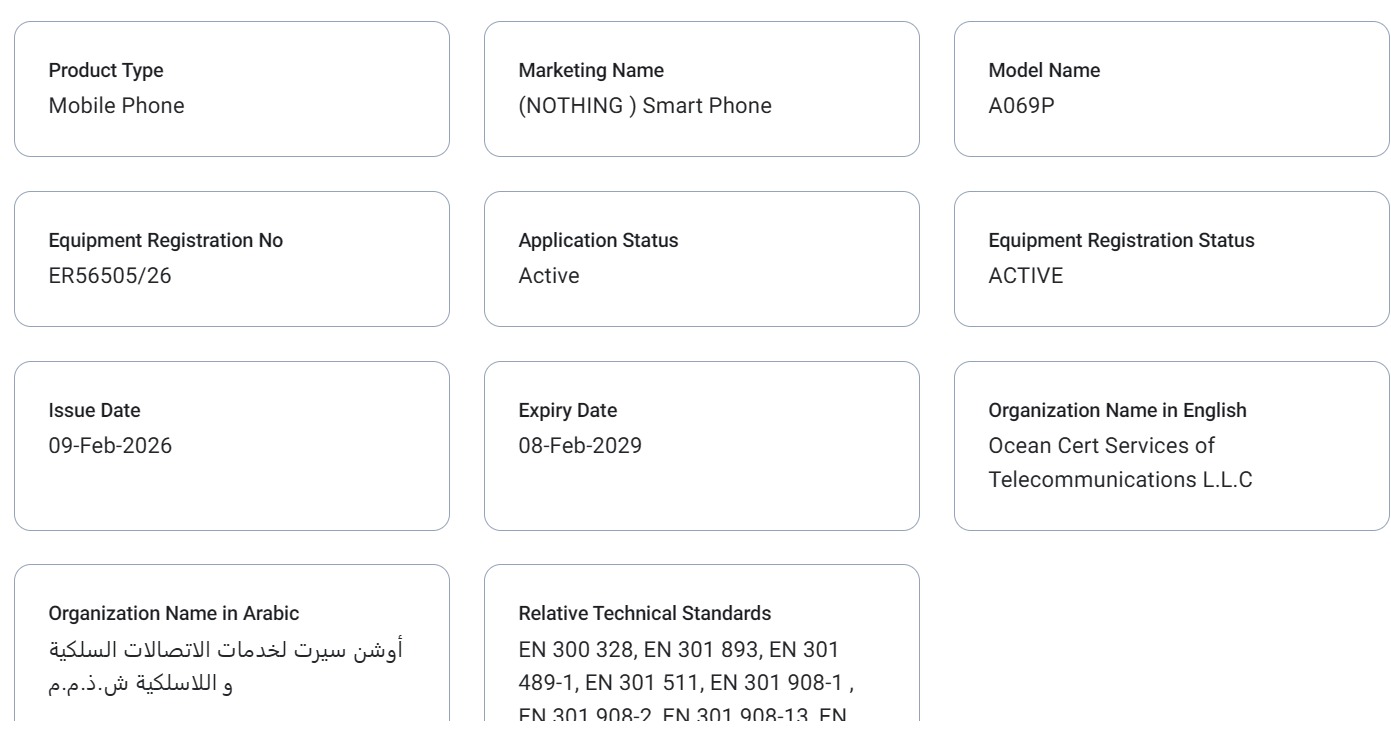Click the Expiry Date label
Screen dimensions: 1391x738
(x=568, y=411)
